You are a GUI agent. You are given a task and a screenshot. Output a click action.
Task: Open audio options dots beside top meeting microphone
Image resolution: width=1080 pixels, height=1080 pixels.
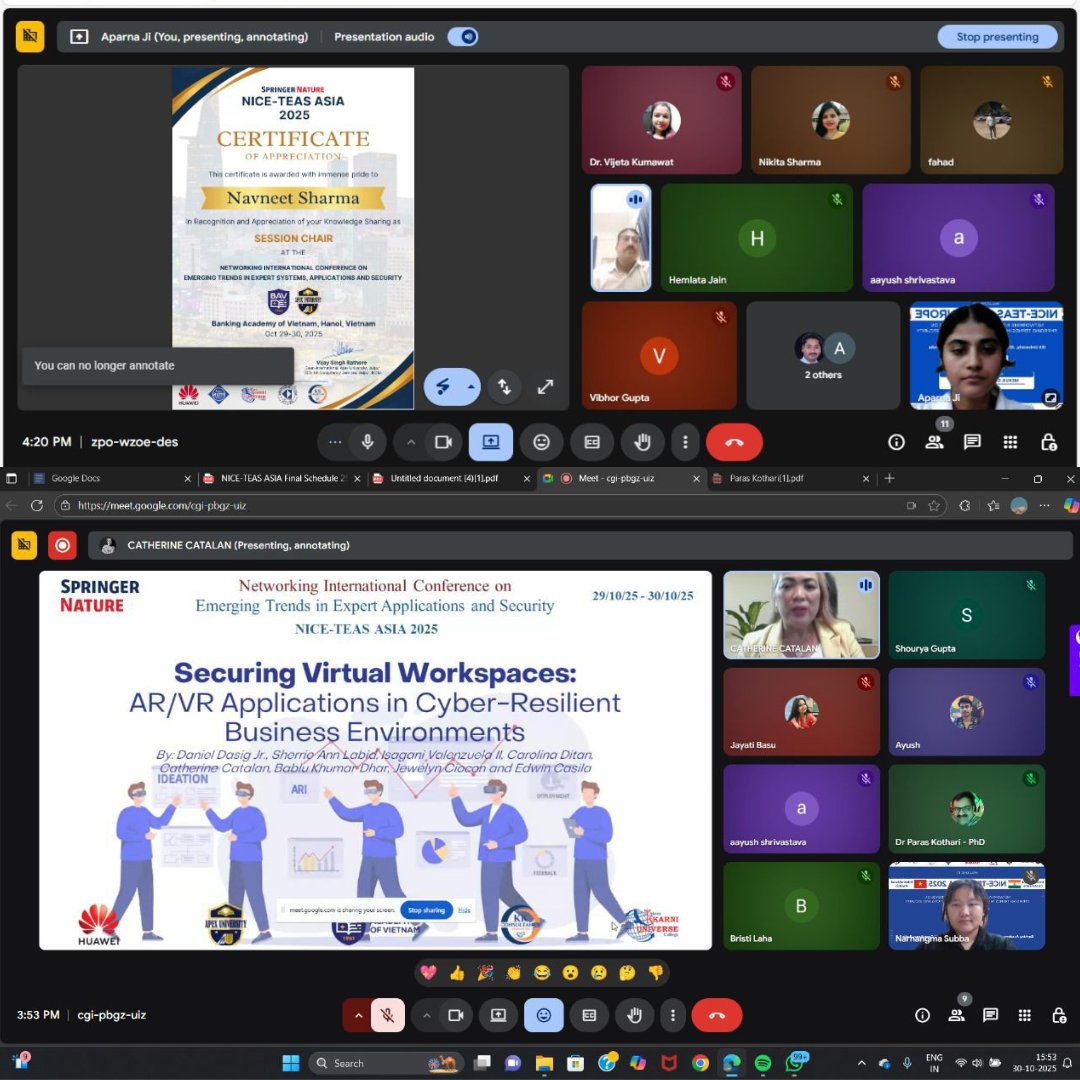335,442
